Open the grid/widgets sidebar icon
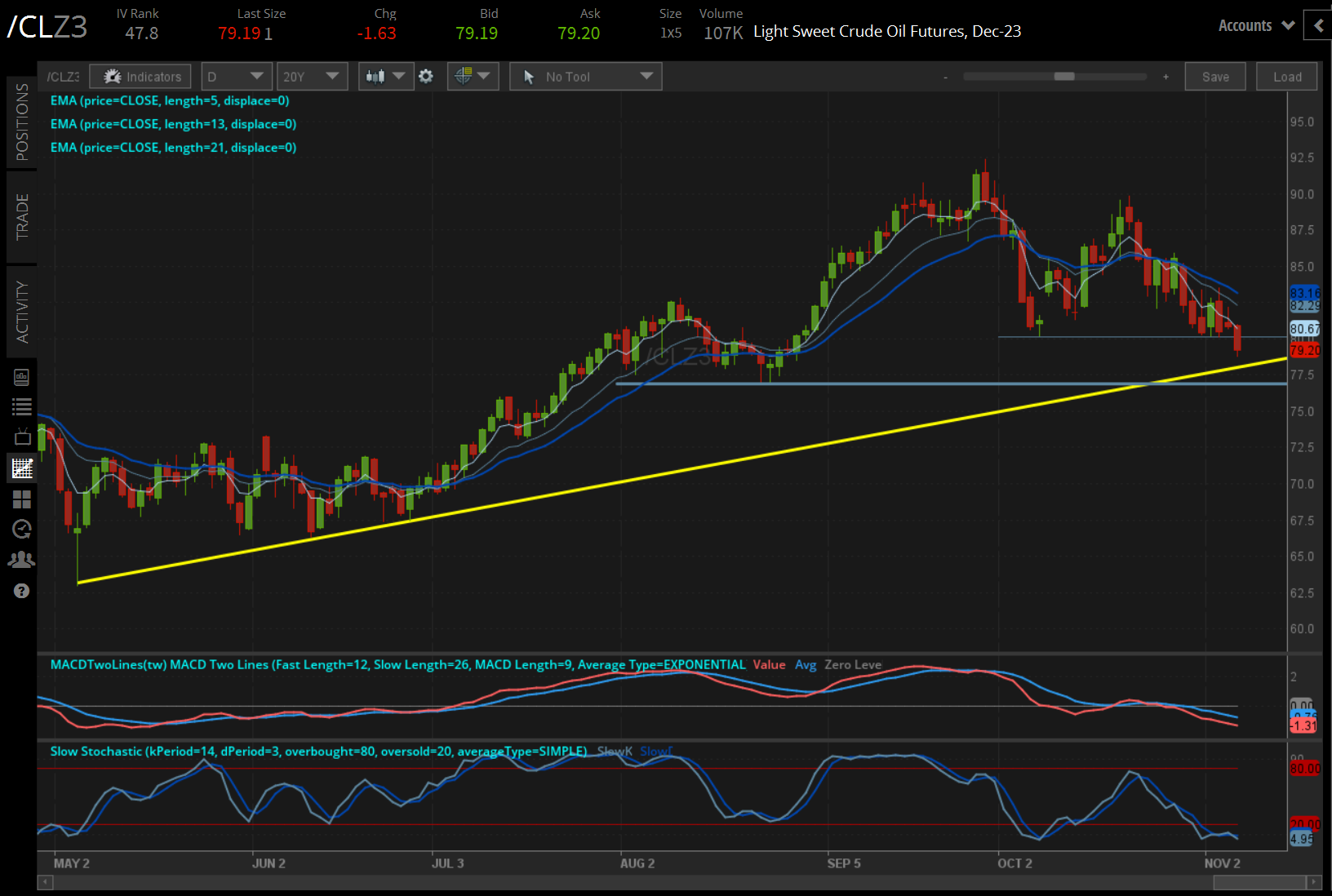This screenshot has height=896, width=1332. click(22, 499)
